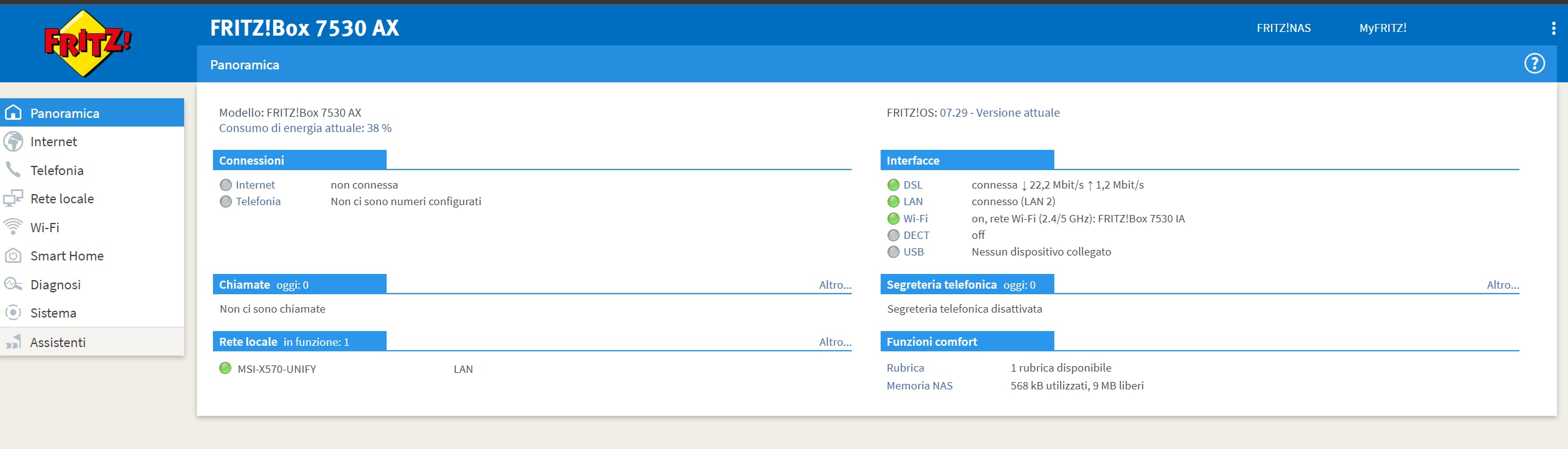Viewport: 1568px width, 449px height.
Task: Open the Diagnosi sidebar menu
Action: pyautogui.click(x=92, y=284)
